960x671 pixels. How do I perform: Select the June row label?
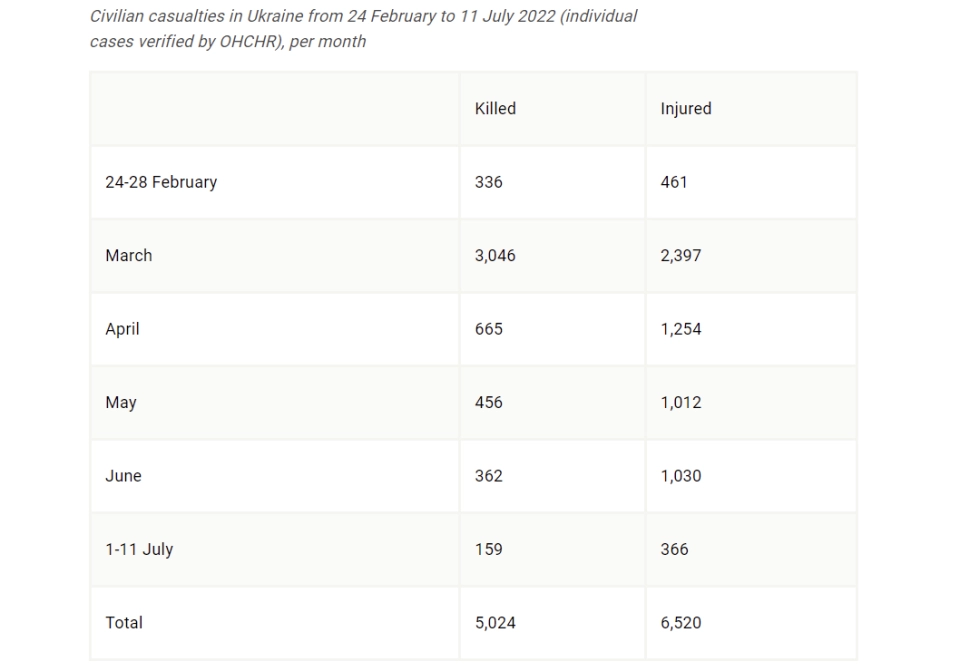click(123, 476)
